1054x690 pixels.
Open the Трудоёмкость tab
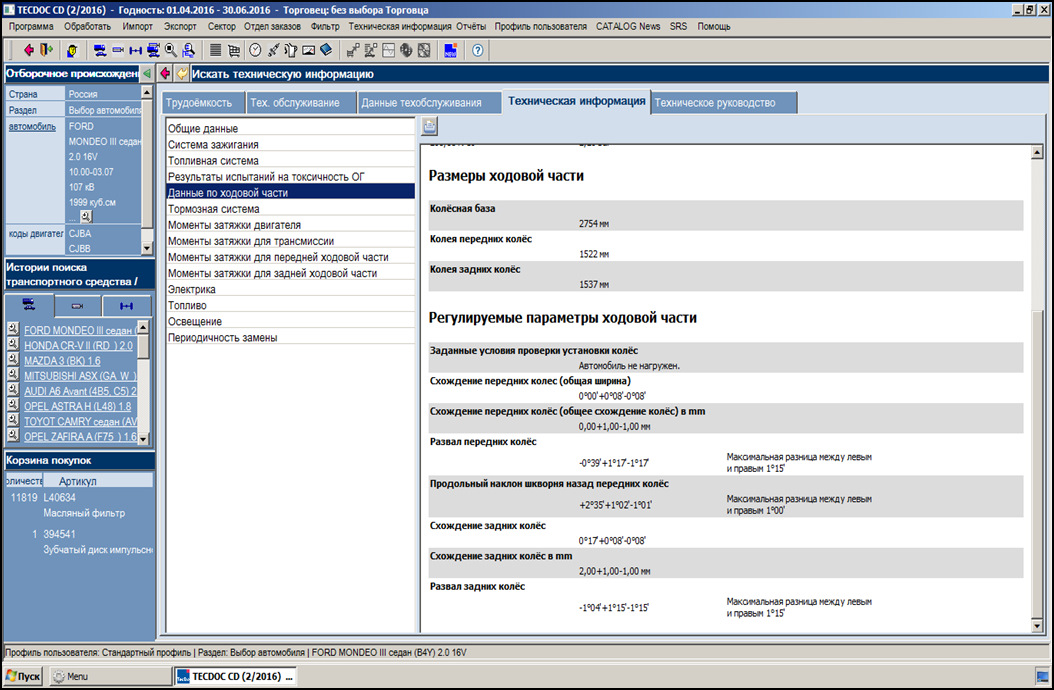204,103
